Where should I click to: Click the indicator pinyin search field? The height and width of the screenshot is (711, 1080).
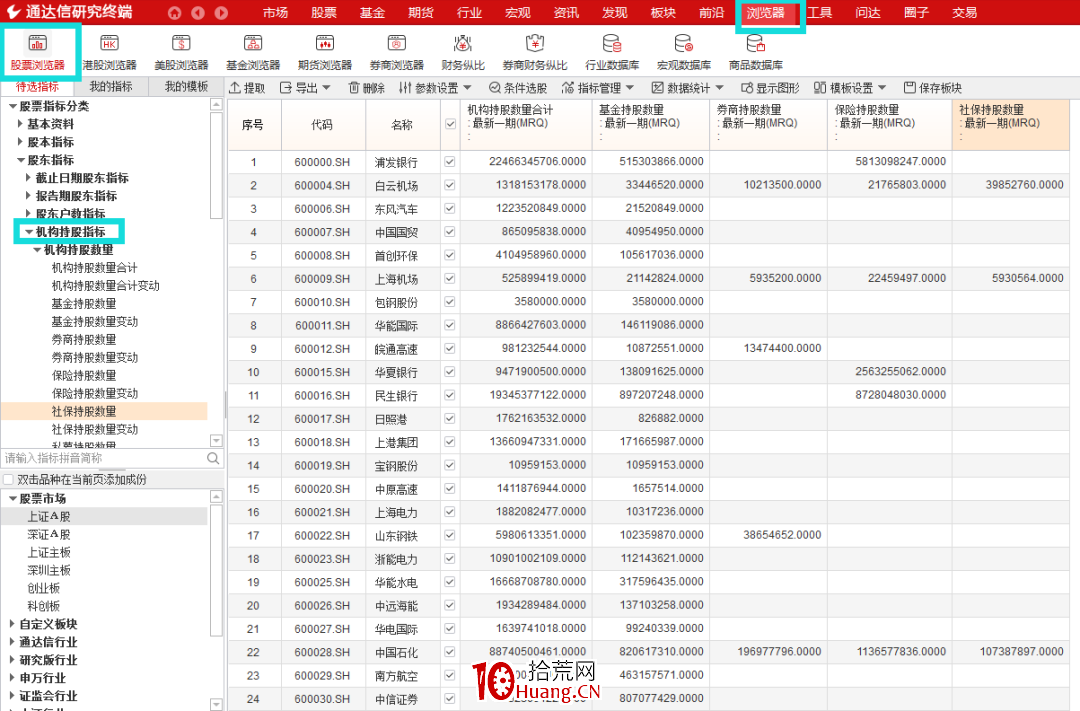click(x=103, y=458)
